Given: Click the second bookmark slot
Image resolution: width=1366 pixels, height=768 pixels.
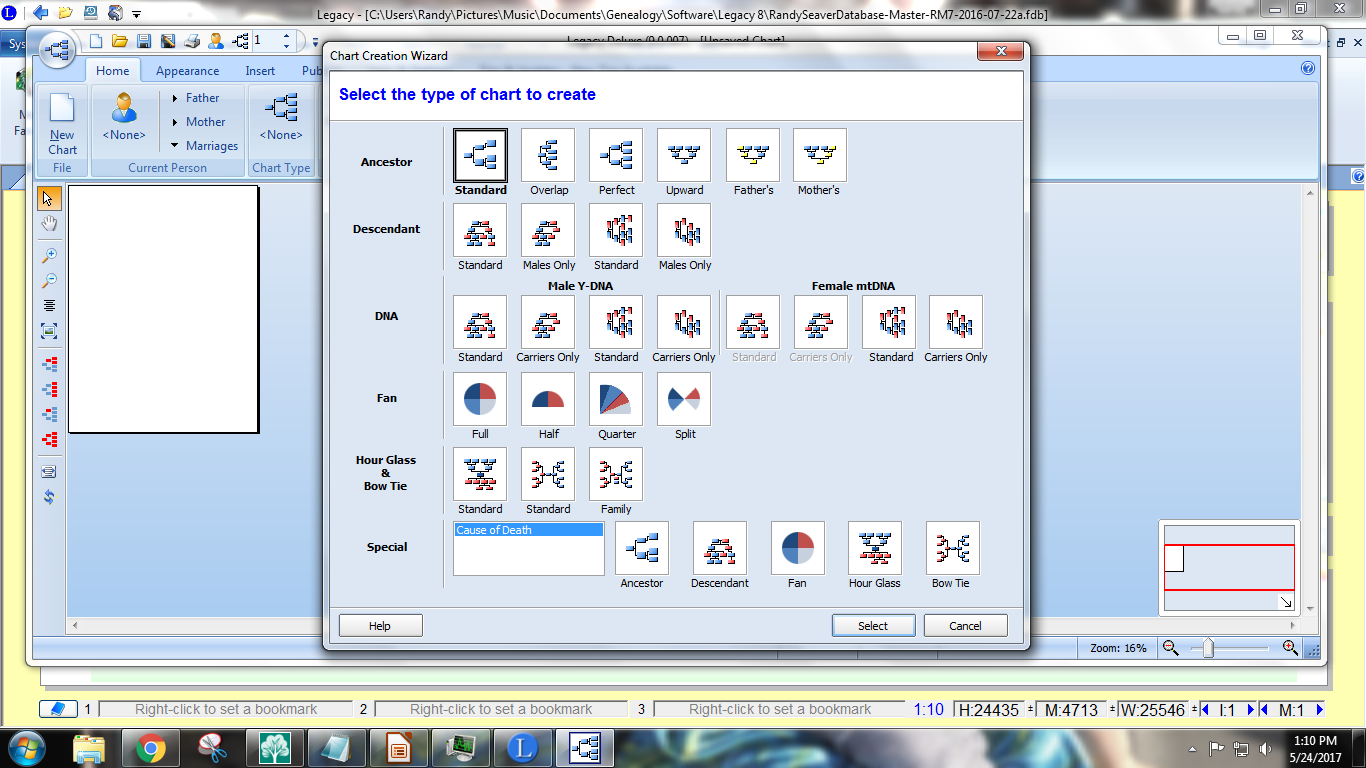Looking at the screenshot, I should pyautogui.click(x=501, y=709).
